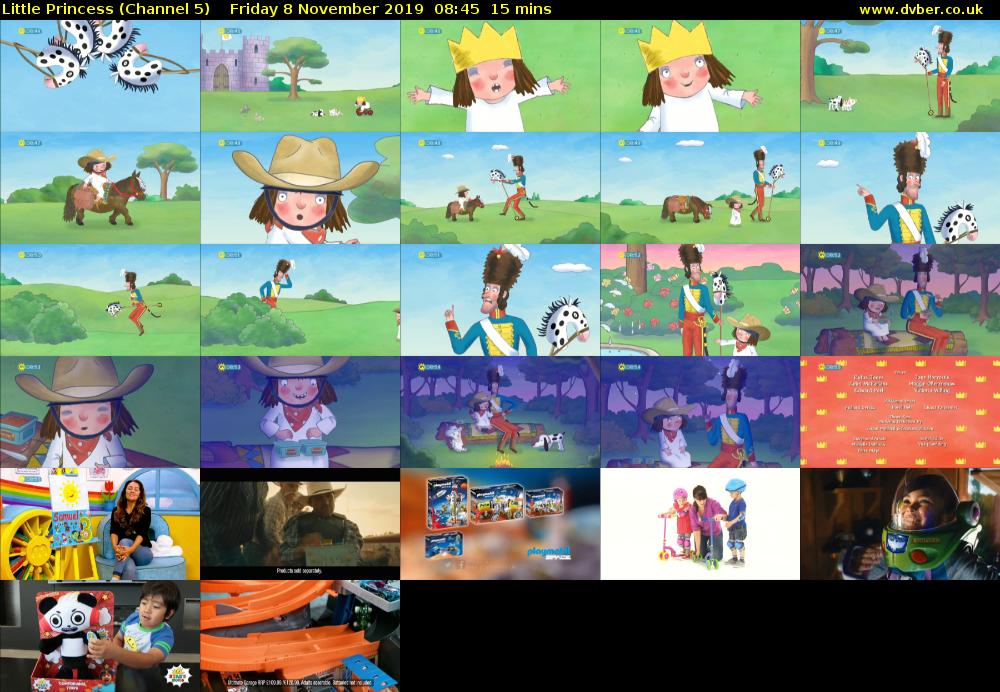The image size is (1000, 692).
Task: Select the red end credits thumbnail
Action: (x=900, y=412)
